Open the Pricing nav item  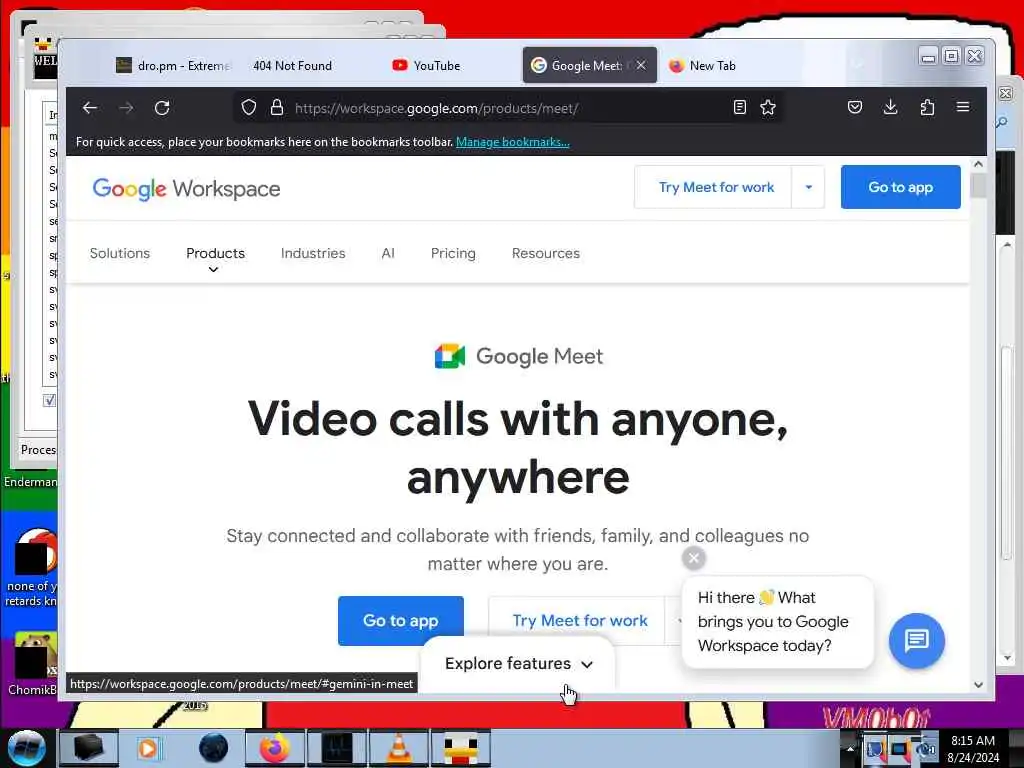tap(453, 253)
